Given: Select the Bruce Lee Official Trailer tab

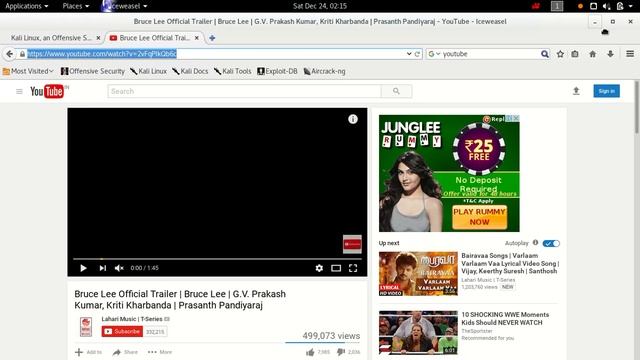Looking at the screenshot, I should 154,38.
